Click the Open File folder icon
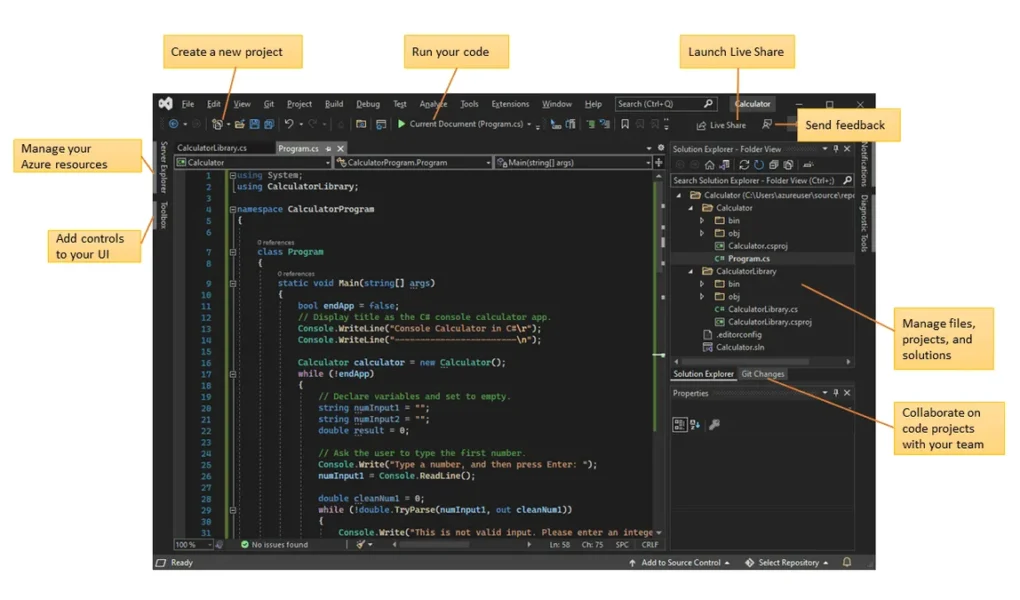Viewport: 1020px width, 600px height. pyautogui.click(x=240, y=124)
